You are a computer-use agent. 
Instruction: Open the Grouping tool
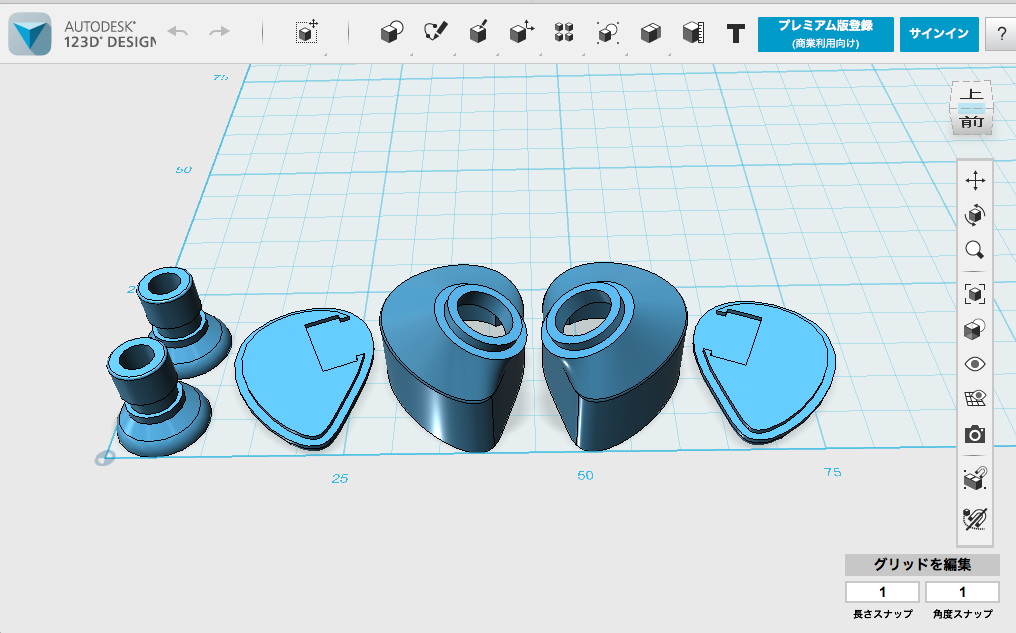[x=608, y=32]
